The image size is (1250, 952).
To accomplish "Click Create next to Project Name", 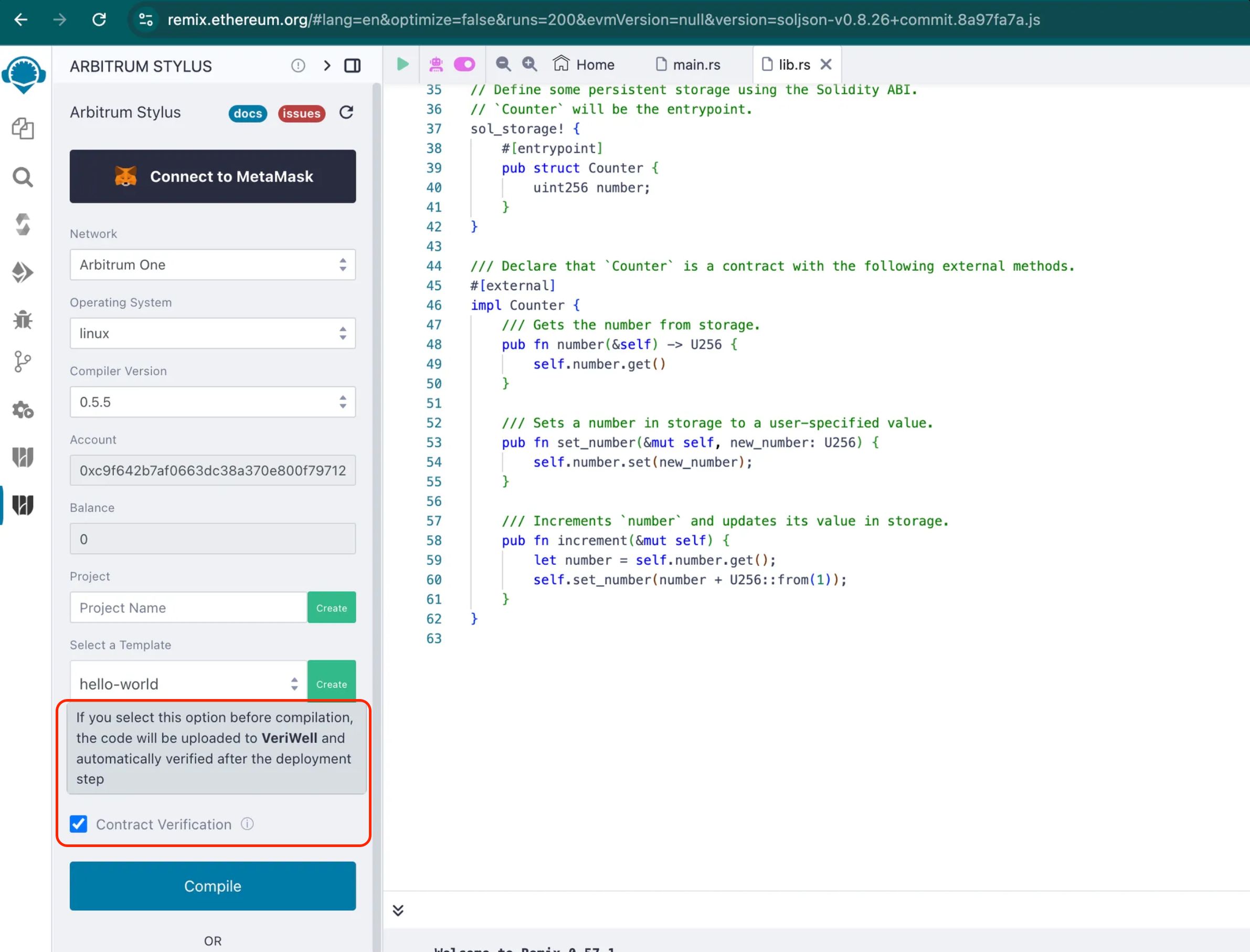I will coord(332,608).
